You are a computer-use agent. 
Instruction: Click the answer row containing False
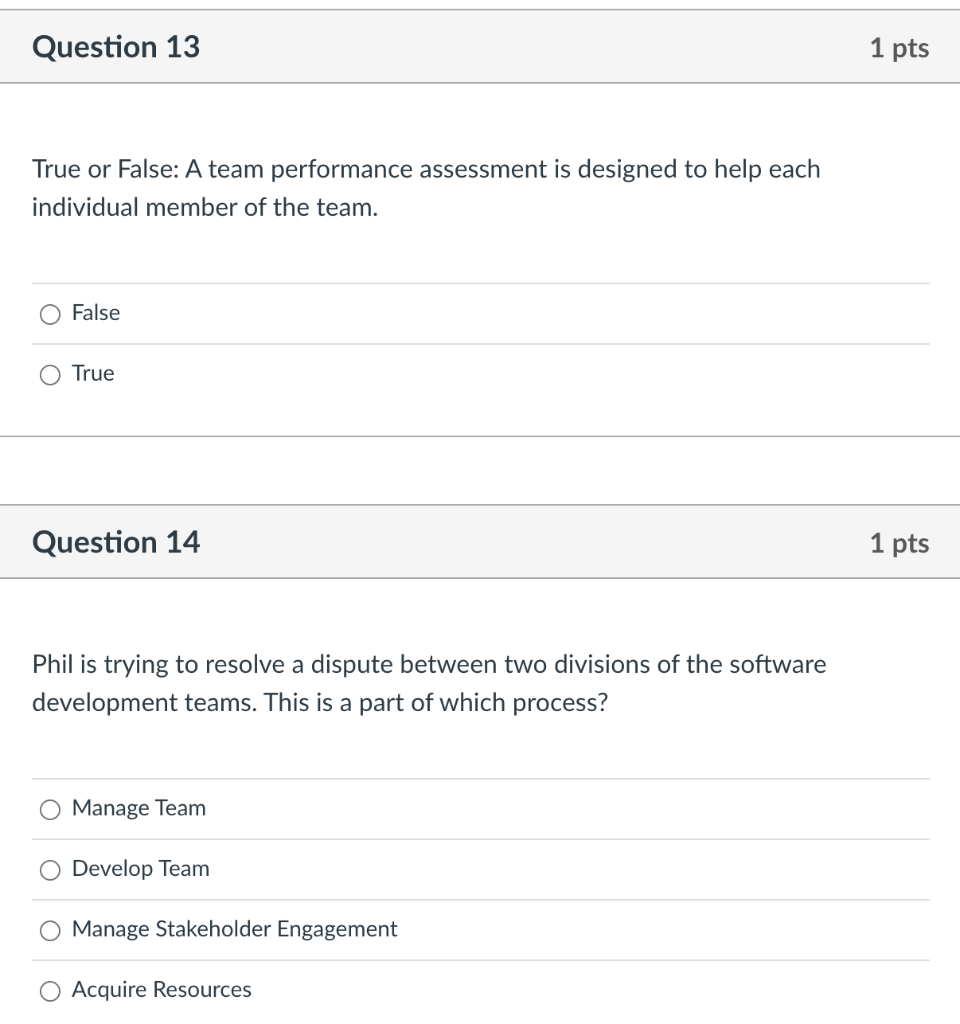[480, 313]
